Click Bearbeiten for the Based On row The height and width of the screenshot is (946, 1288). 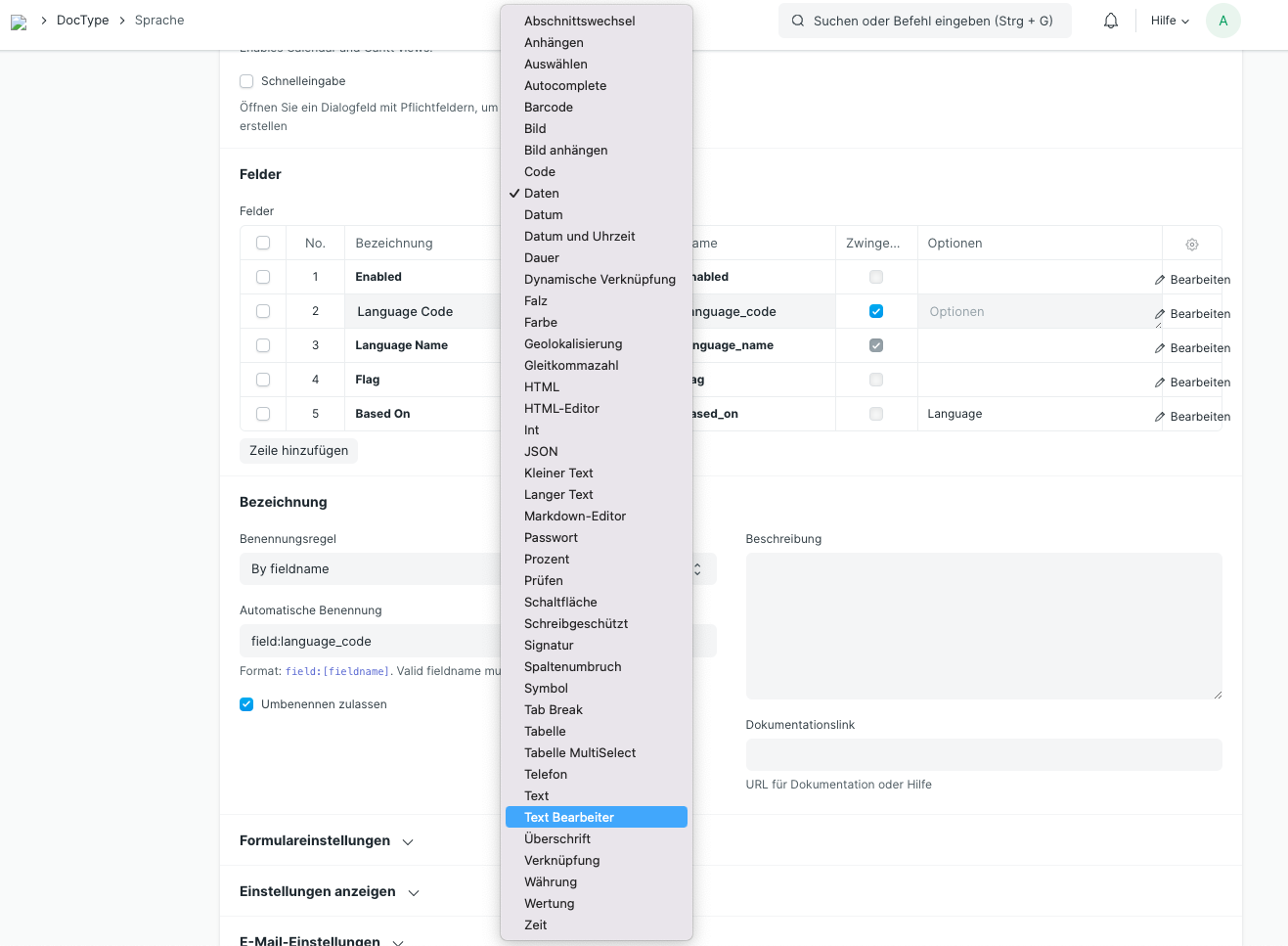pyautogui.click(x=1200, y=417)
